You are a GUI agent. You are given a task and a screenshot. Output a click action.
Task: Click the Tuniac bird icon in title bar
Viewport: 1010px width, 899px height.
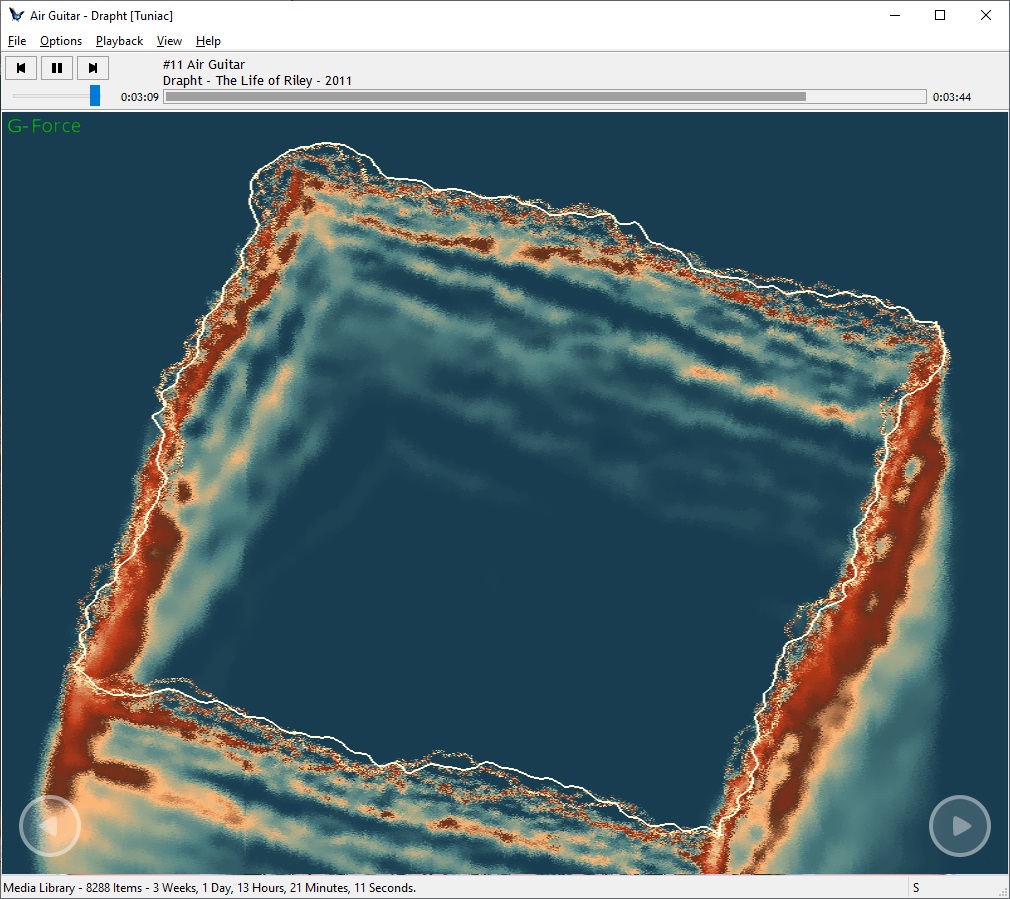(16, 15)
